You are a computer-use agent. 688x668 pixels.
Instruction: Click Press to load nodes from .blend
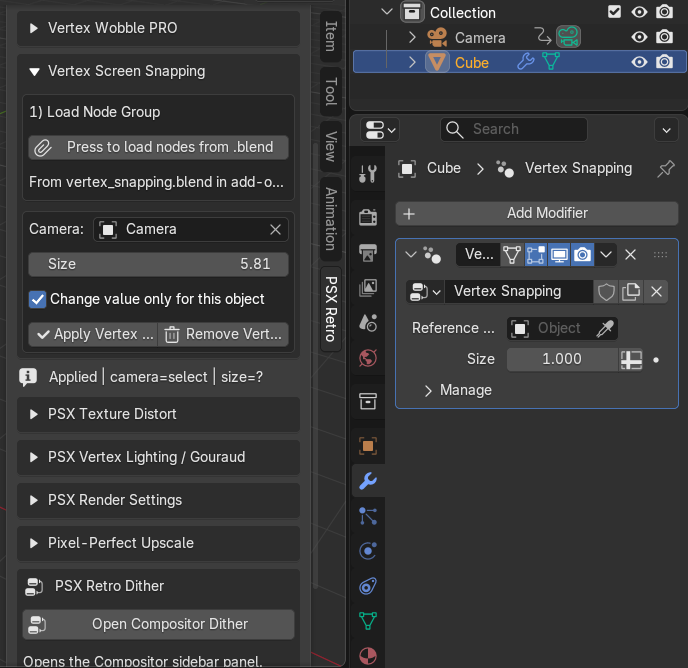pyautogui.click(x=158, y=147)
